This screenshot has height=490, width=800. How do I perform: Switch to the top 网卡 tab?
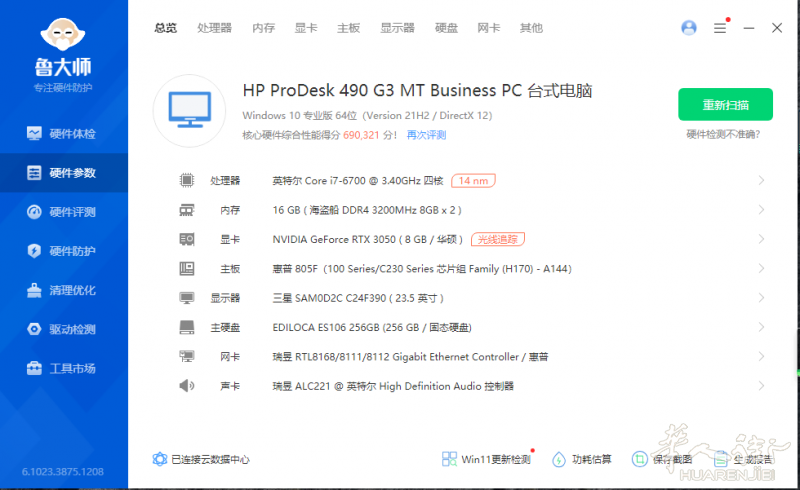pos(489,28)
